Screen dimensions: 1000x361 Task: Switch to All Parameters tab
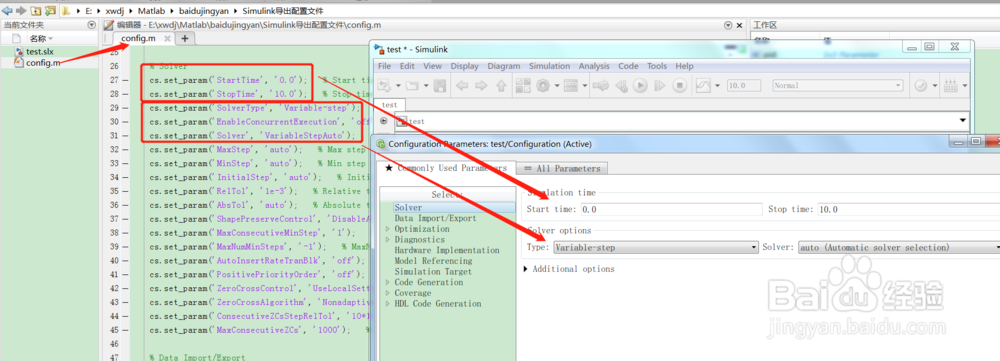point(562,168)
